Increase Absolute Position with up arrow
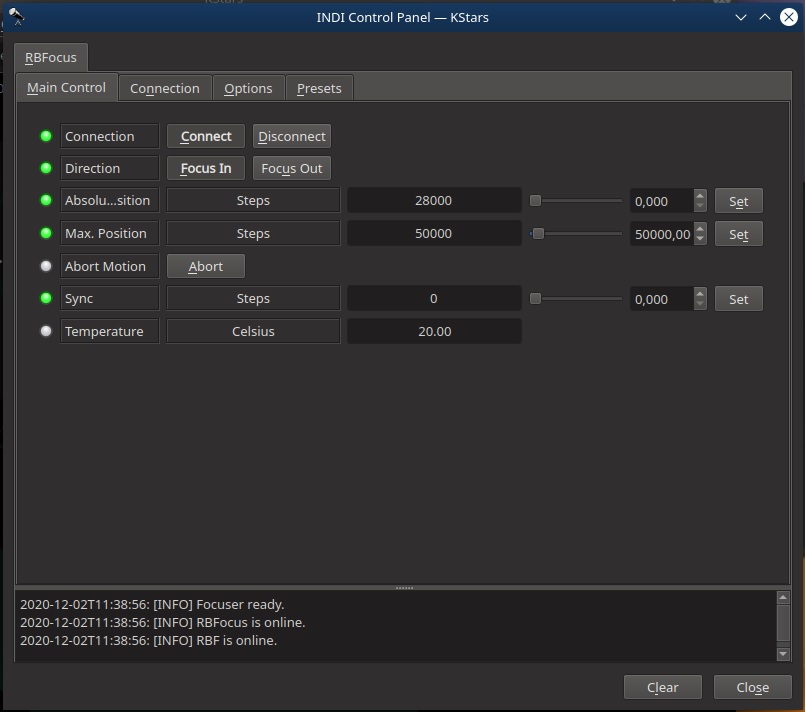Image resolution: width=806 pixels, height=712 pixels. [x=700, y=195]
